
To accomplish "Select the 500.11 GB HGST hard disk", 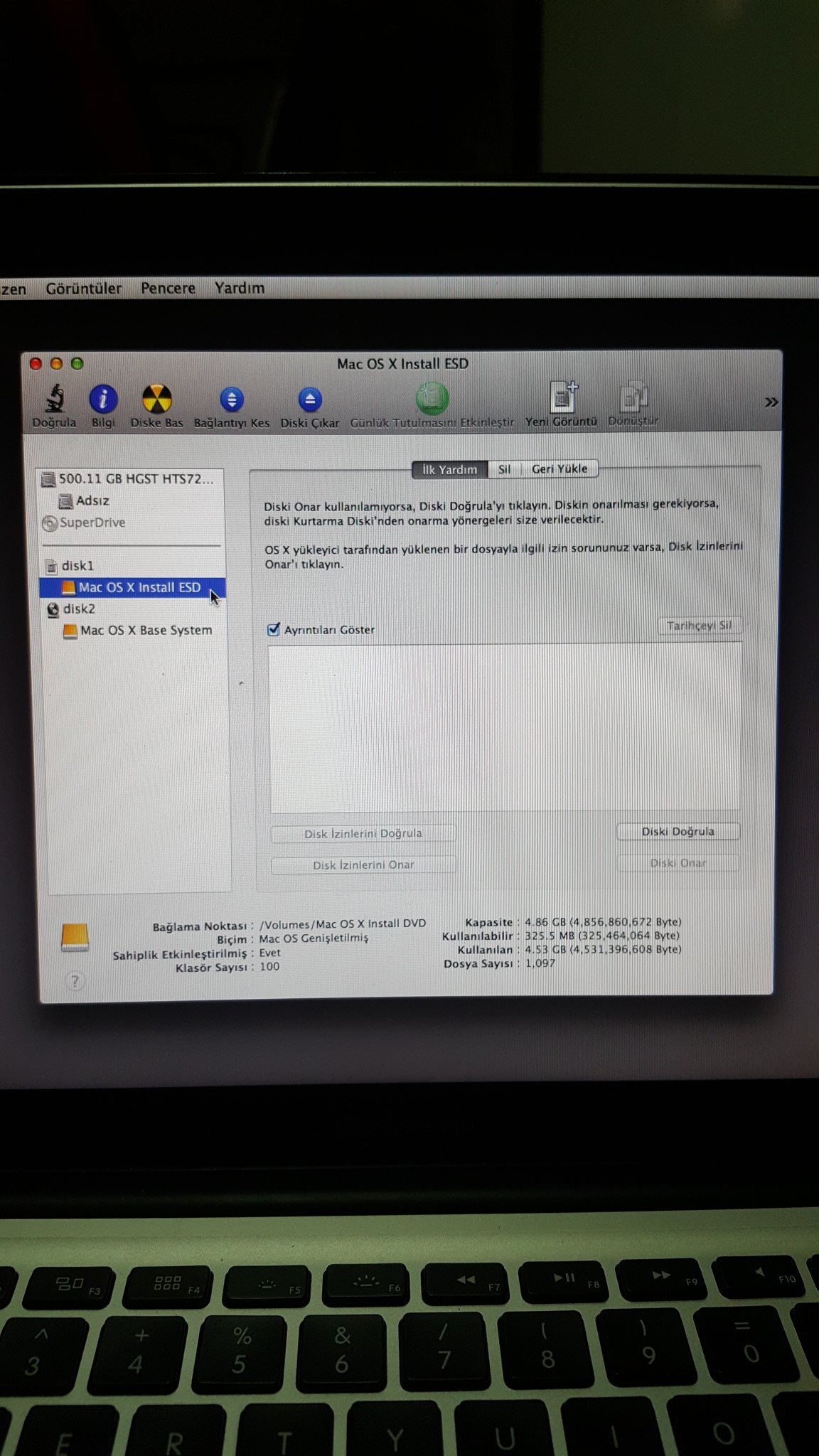I will tap(132, 479).
